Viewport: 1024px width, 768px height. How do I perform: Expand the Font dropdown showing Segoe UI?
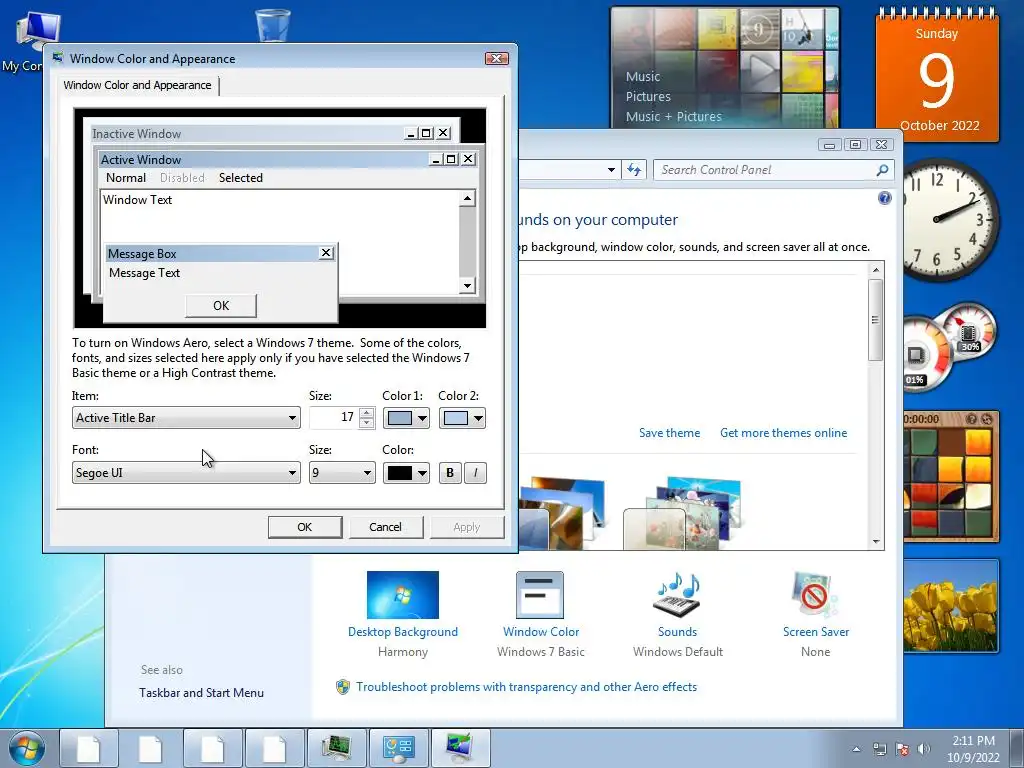(x=186, y=473)
